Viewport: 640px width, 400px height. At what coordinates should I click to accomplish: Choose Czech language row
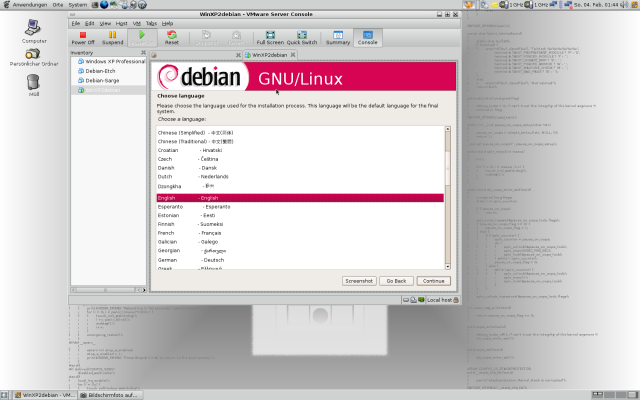300,159
